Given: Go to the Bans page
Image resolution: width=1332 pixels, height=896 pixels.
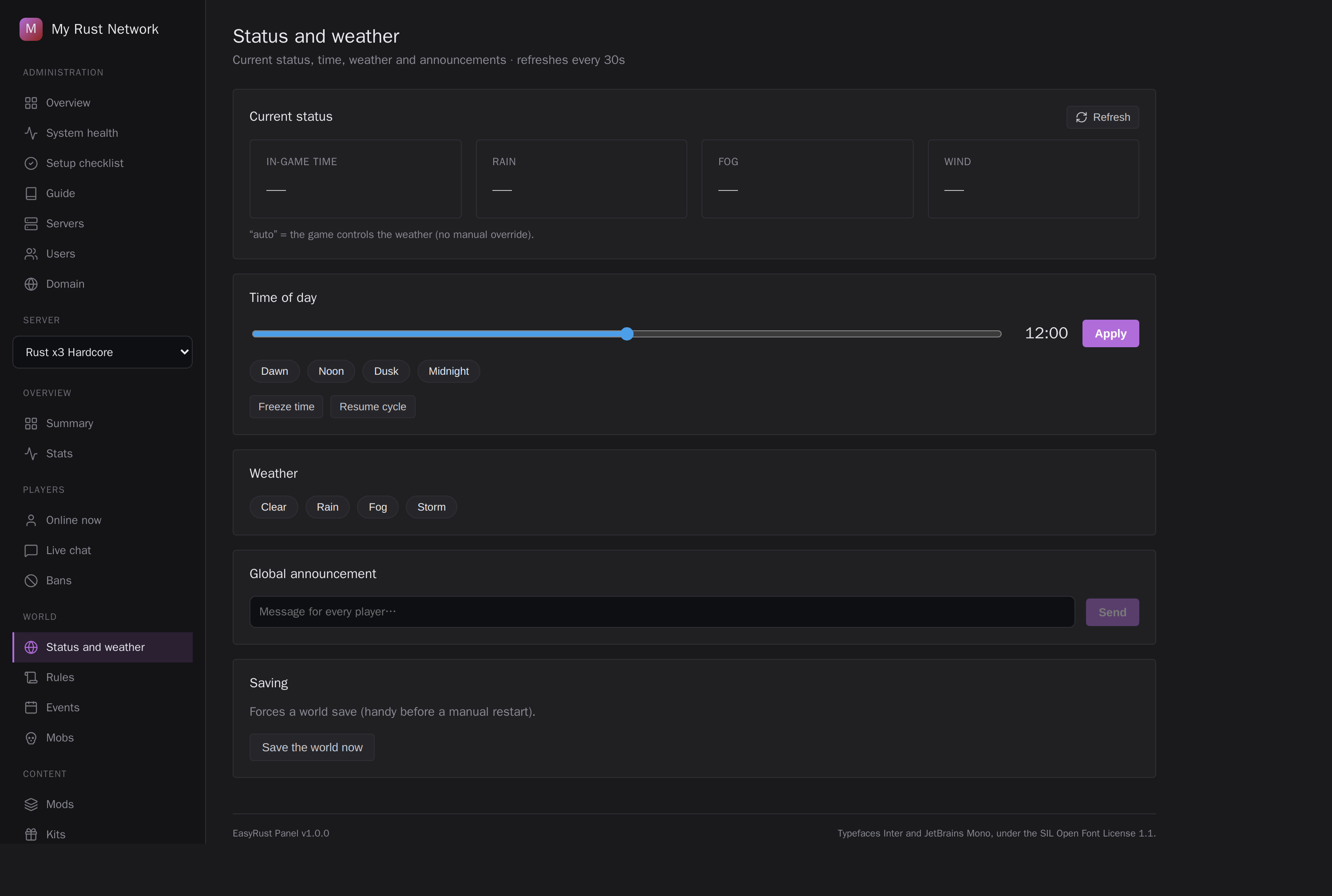Looking at the screenshot, I should pyautogui.click(x=102, y=581).
